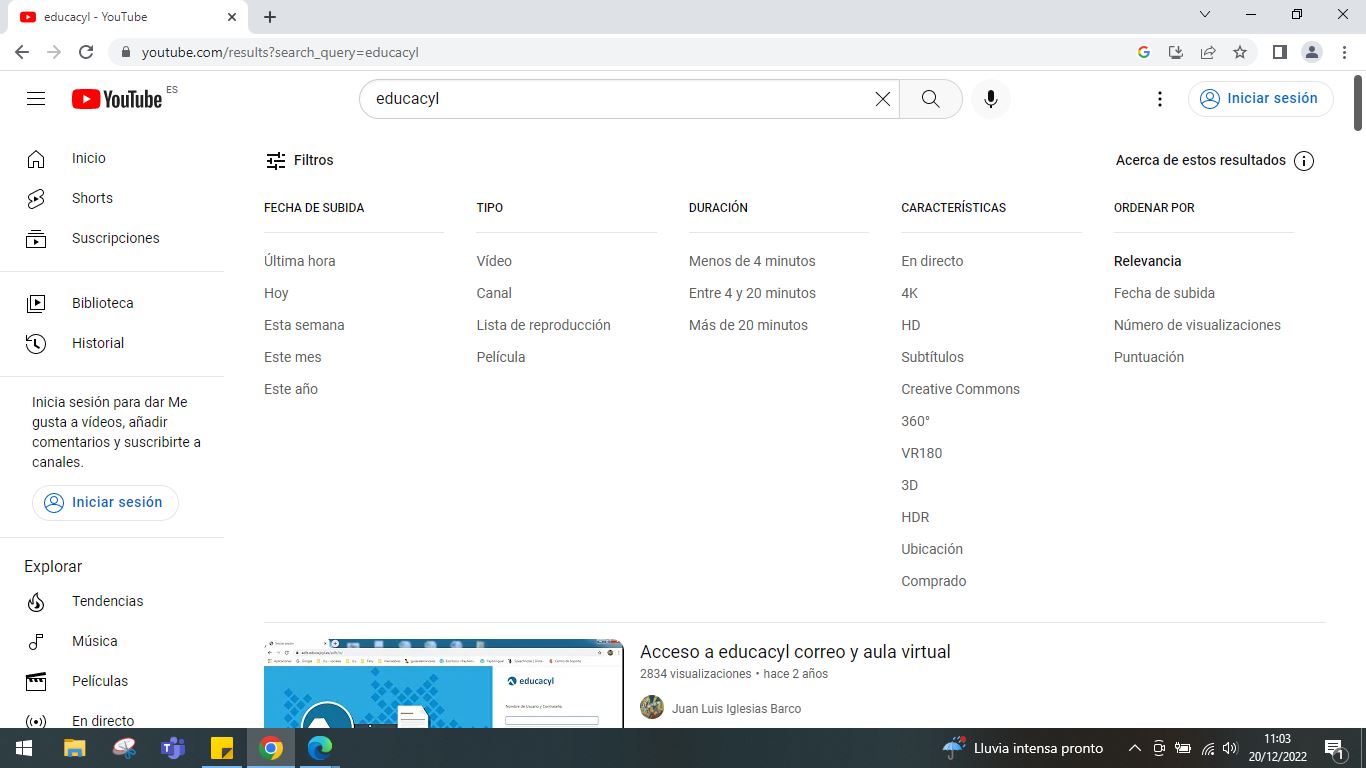Viewport: 1366px width, 768px height.
Task: Filter uploads to Hoy
Action: 276,293
